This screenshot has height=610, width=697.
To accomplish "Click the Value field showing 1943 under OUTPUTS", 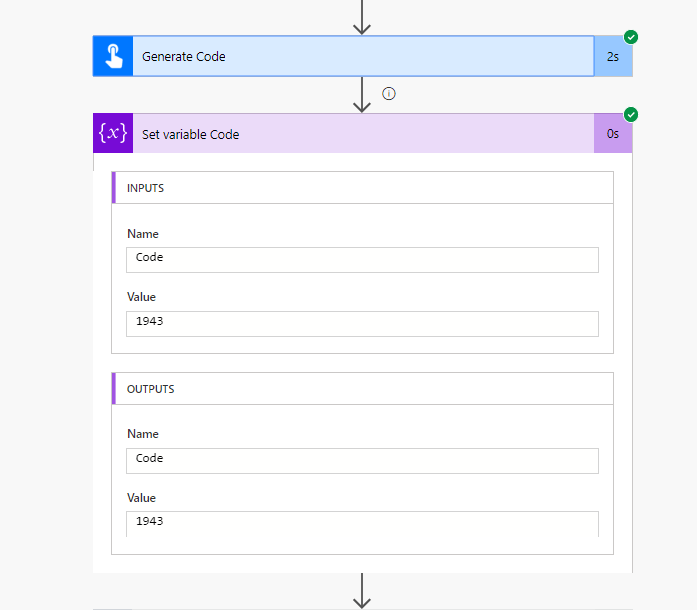I will [362, 523].
